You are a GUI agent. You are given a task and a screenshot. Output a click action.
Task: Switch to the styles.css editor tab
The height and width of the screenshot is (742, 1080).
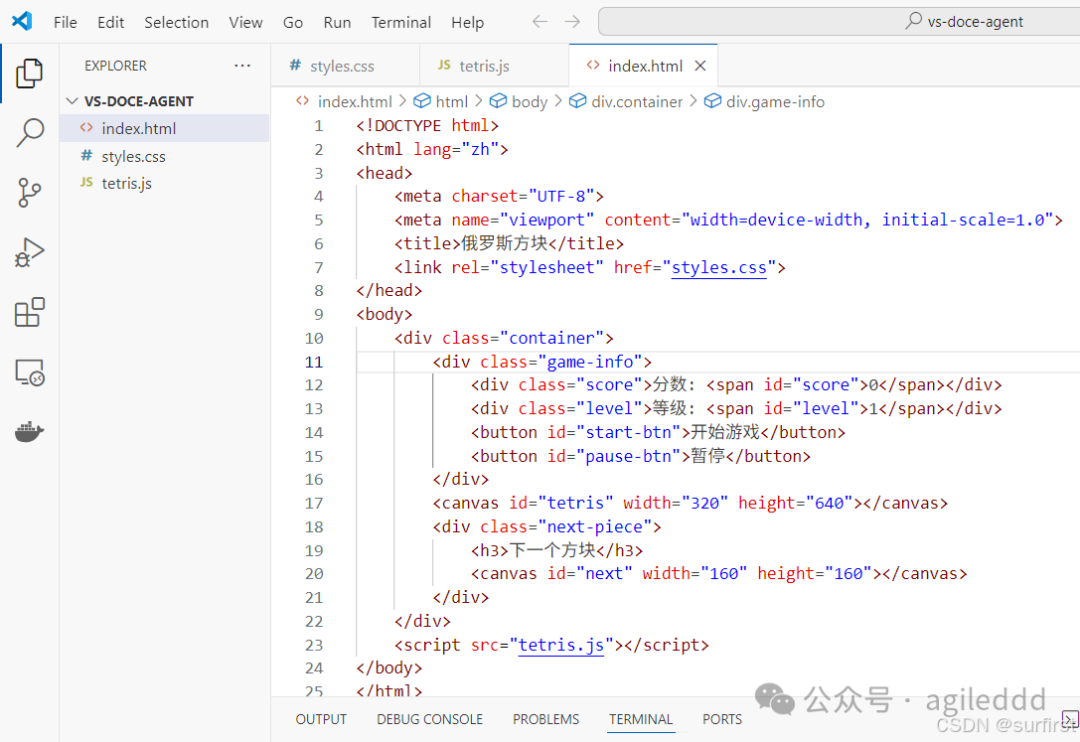pos(345,65)
